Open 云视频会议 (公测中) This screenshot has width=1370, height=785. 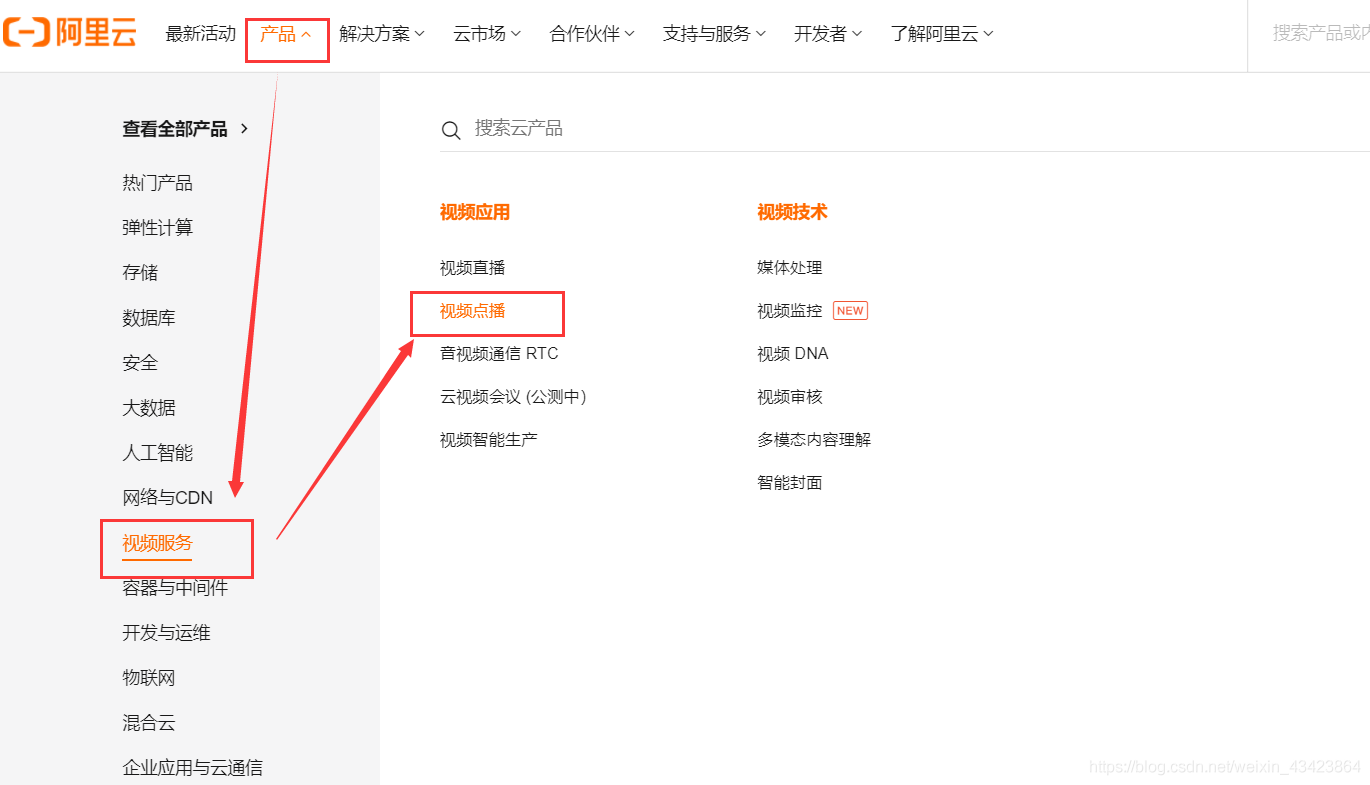[512, 396]
